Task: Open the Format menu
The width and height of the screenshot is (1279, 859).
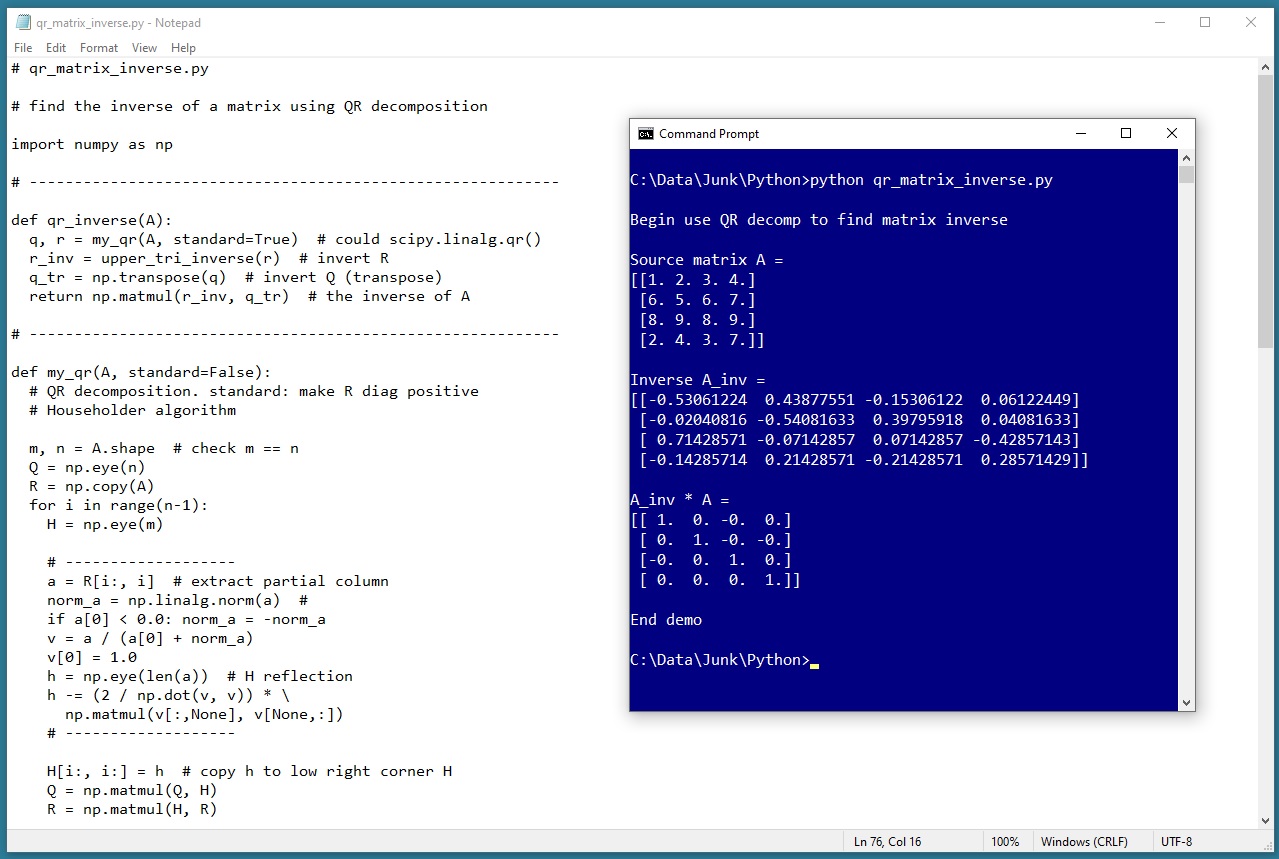Action: pyautogui.click(x=99, y=48)
